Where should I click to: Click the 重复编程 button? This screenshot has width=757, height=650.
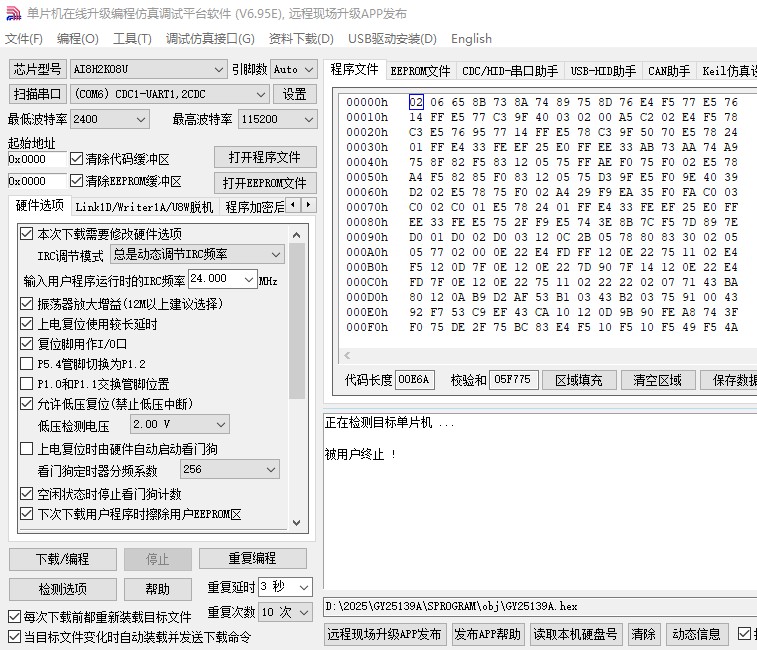click(252, 558)
